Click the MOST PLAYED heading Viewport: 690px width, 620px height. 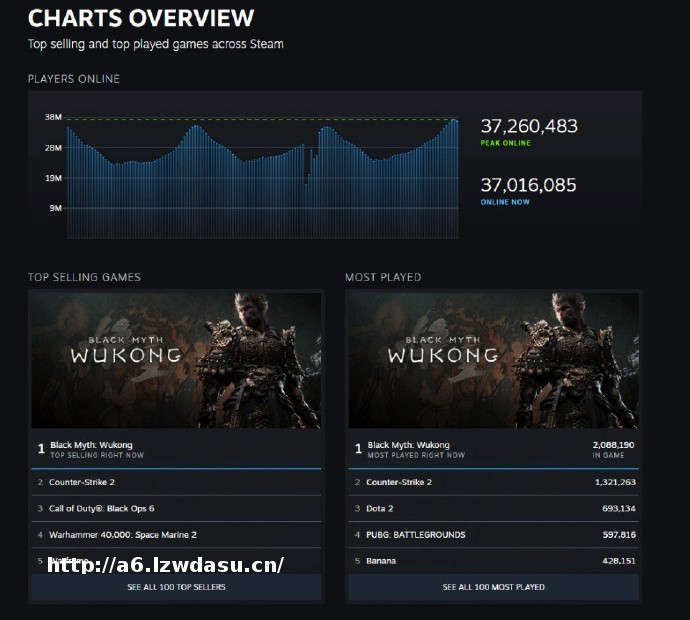pos(383,277)
